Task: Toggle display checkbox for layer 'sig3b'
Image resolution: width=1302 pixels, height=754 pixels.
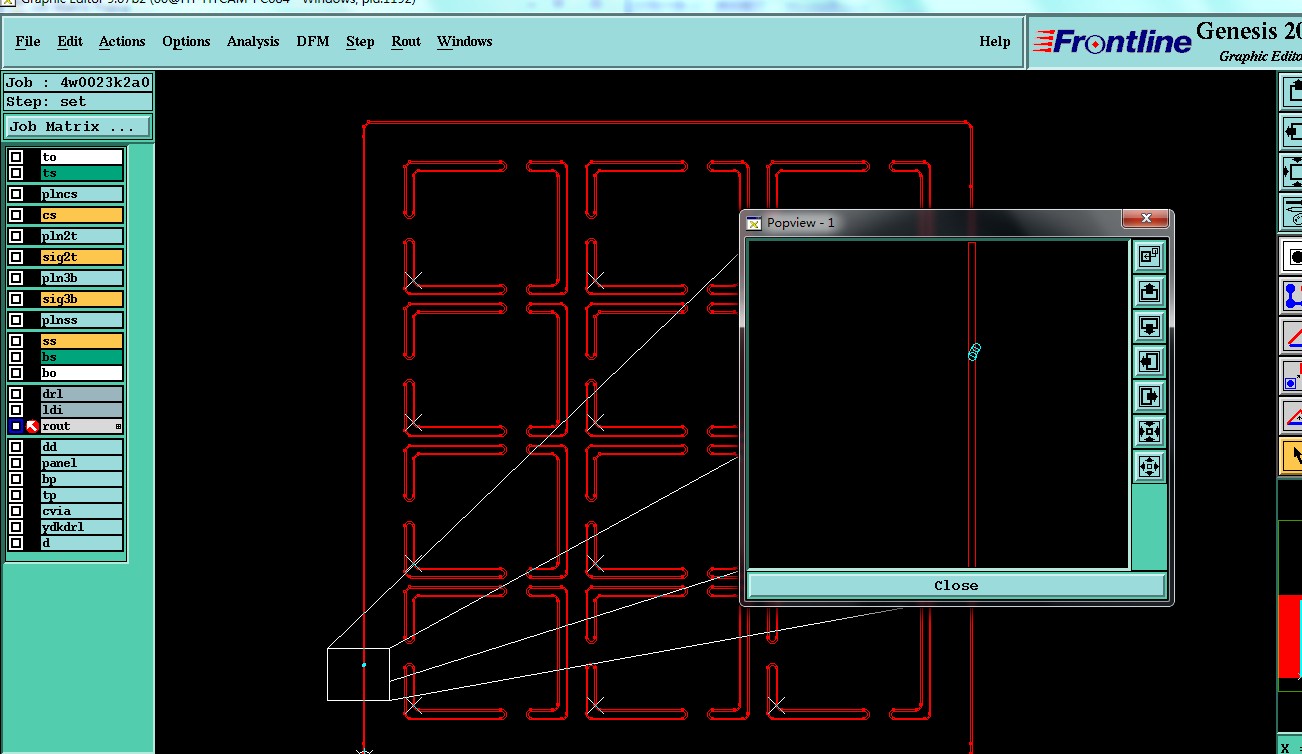Action: pos(16,299)
